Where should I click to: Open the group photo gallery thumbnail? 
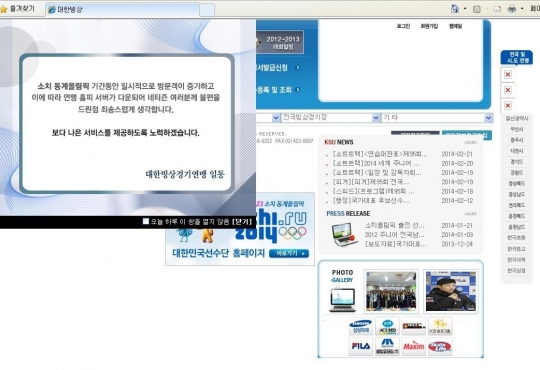pyautogui.click(x=391, y=291)
